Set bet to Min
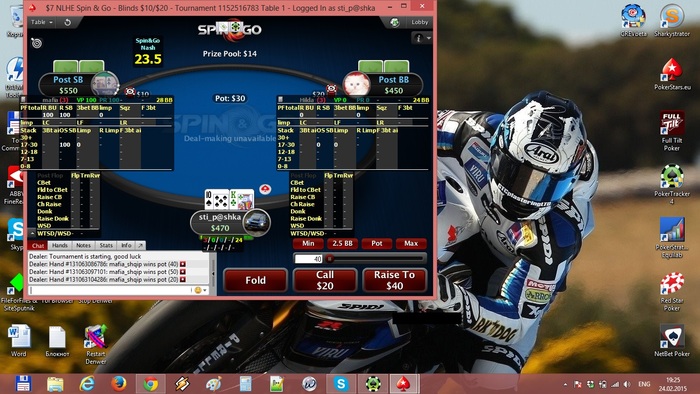The image size is (700, 394). tap(308, 244)
